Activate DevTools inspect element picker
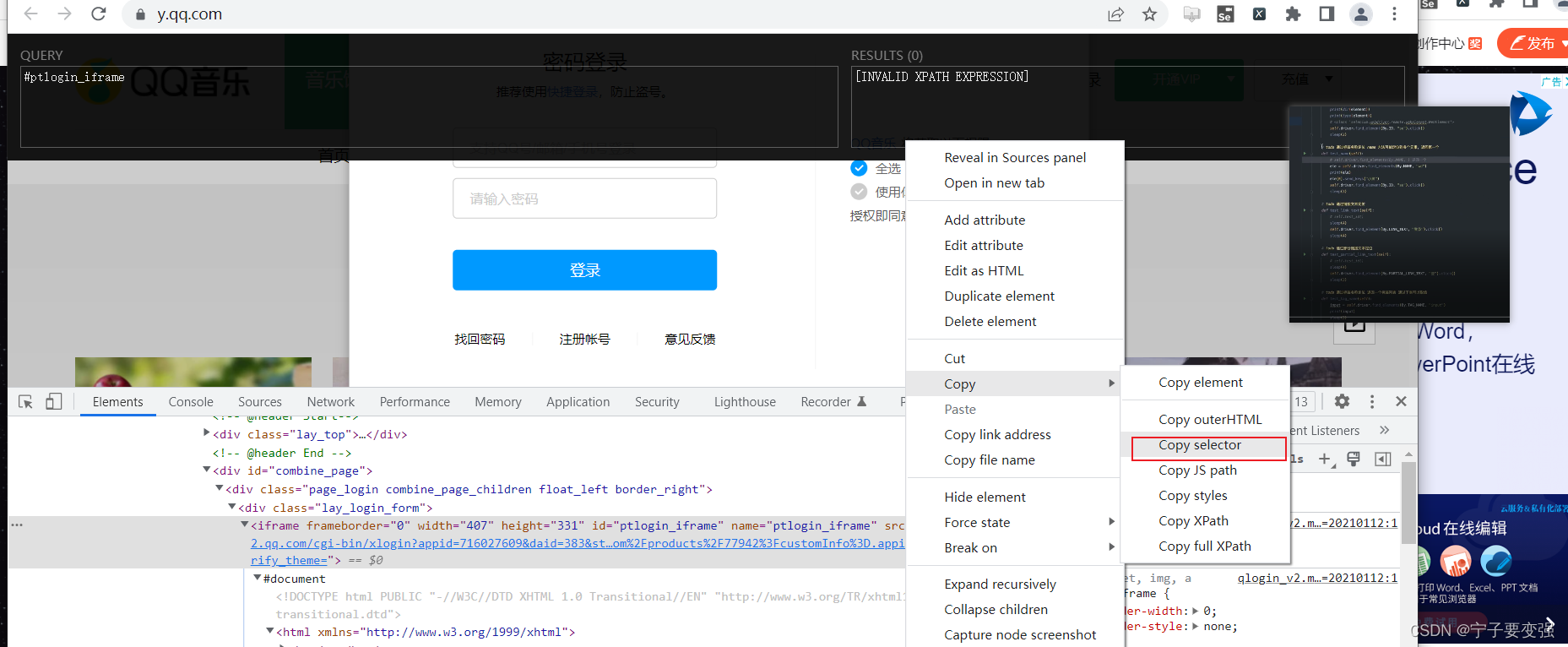1568x647 pixels. pos(25,402)
